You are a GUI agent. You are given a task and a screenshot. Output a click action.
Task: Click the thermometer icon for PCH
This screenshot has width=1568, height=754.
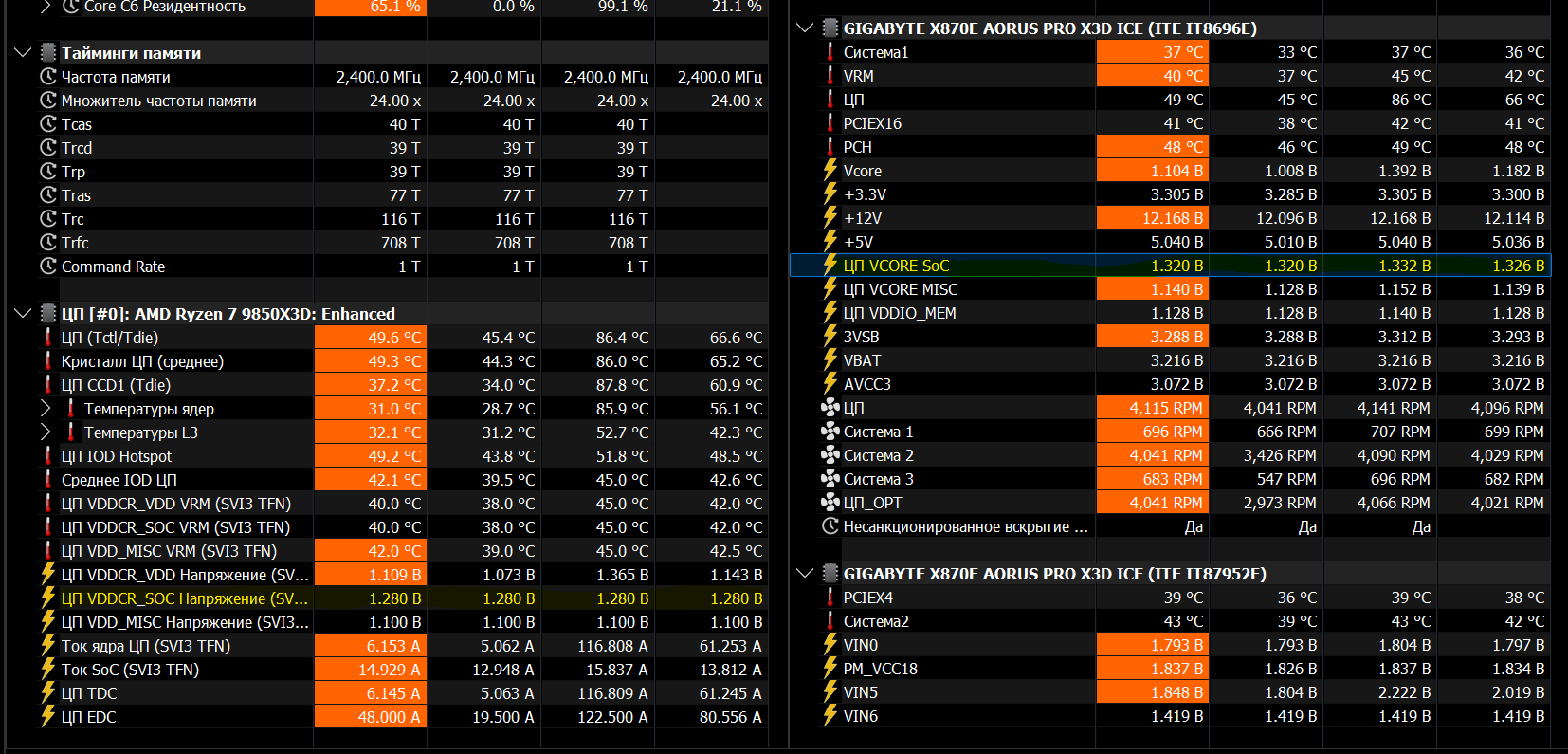[x=830, y=147]
